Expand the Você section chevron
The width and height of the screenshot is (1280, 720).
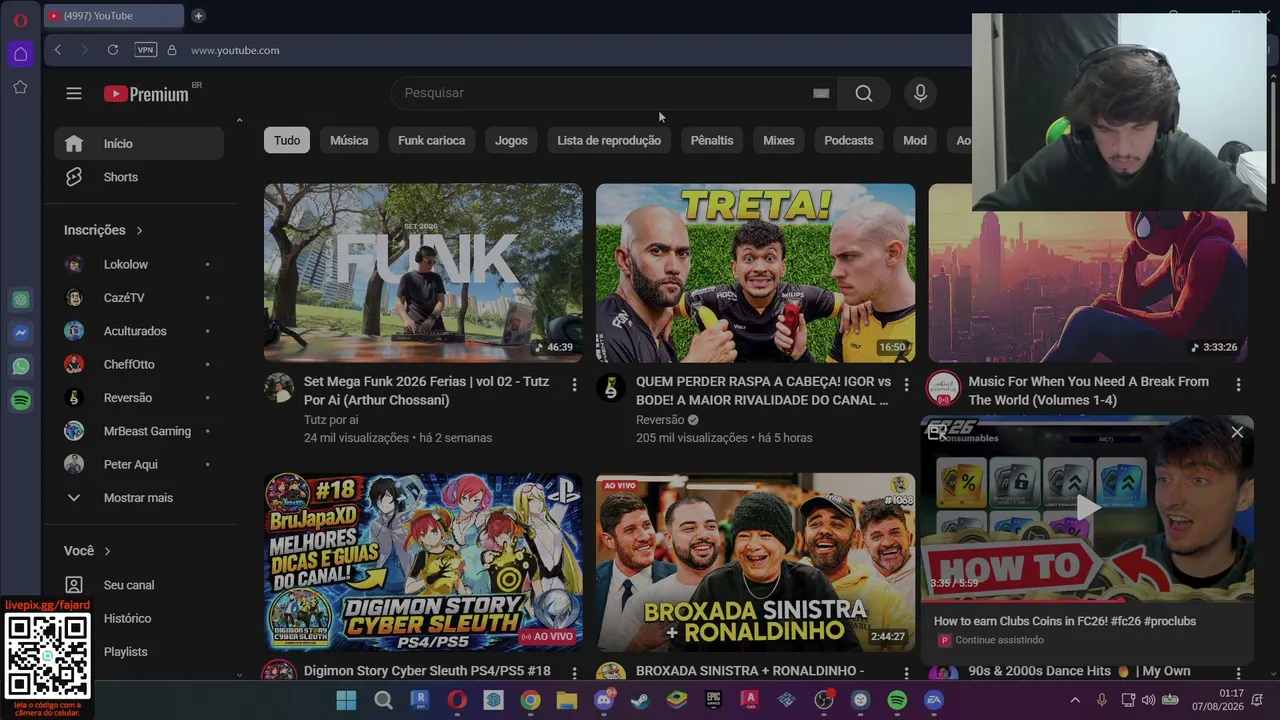pos(107,551)
